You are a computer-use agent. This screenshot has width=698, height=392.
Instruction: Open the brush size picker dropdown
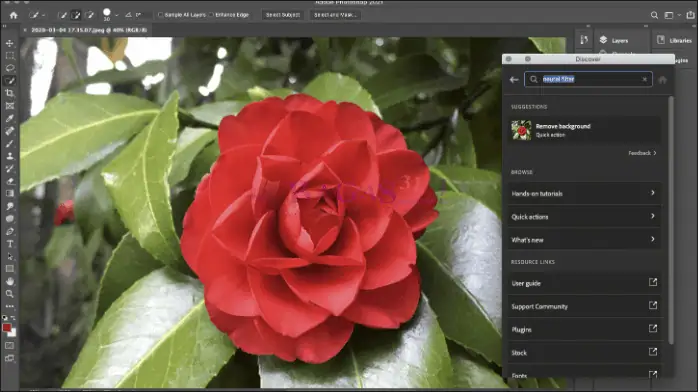(x=117, y=15)
